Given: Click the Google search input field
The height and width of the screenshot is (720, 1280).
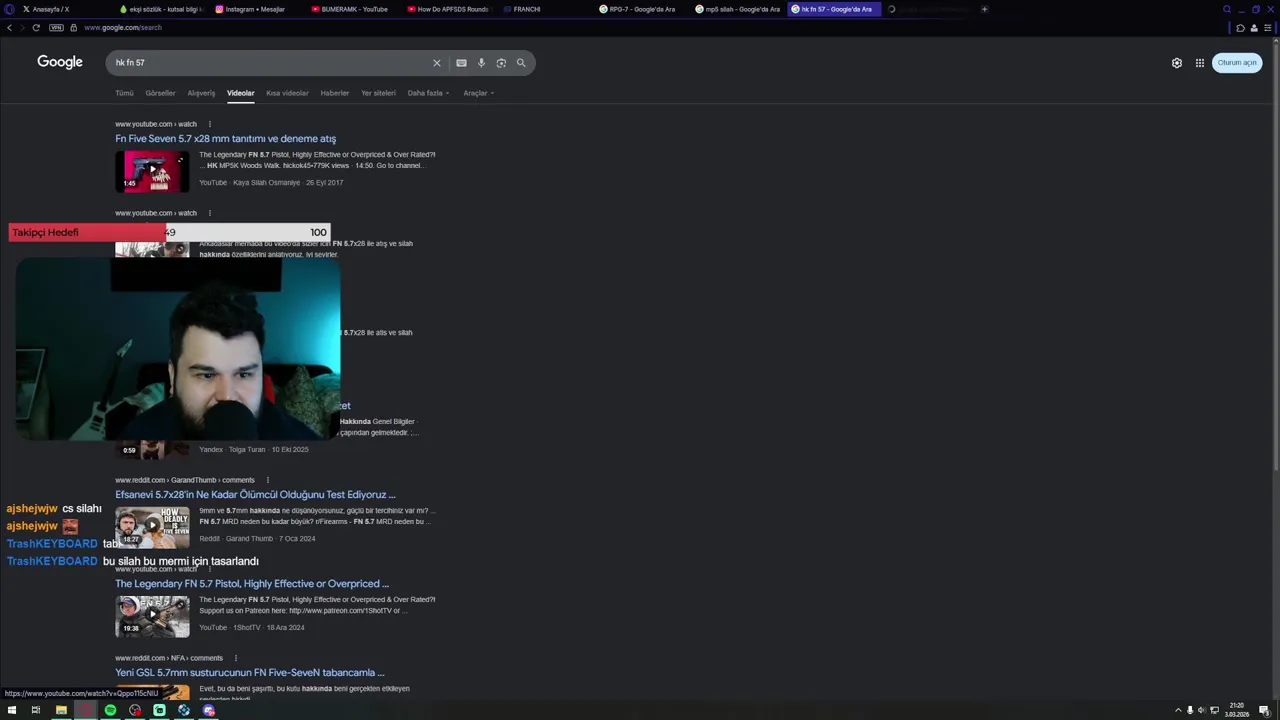Looking at the screenshot, I should (x=270, y=63).
